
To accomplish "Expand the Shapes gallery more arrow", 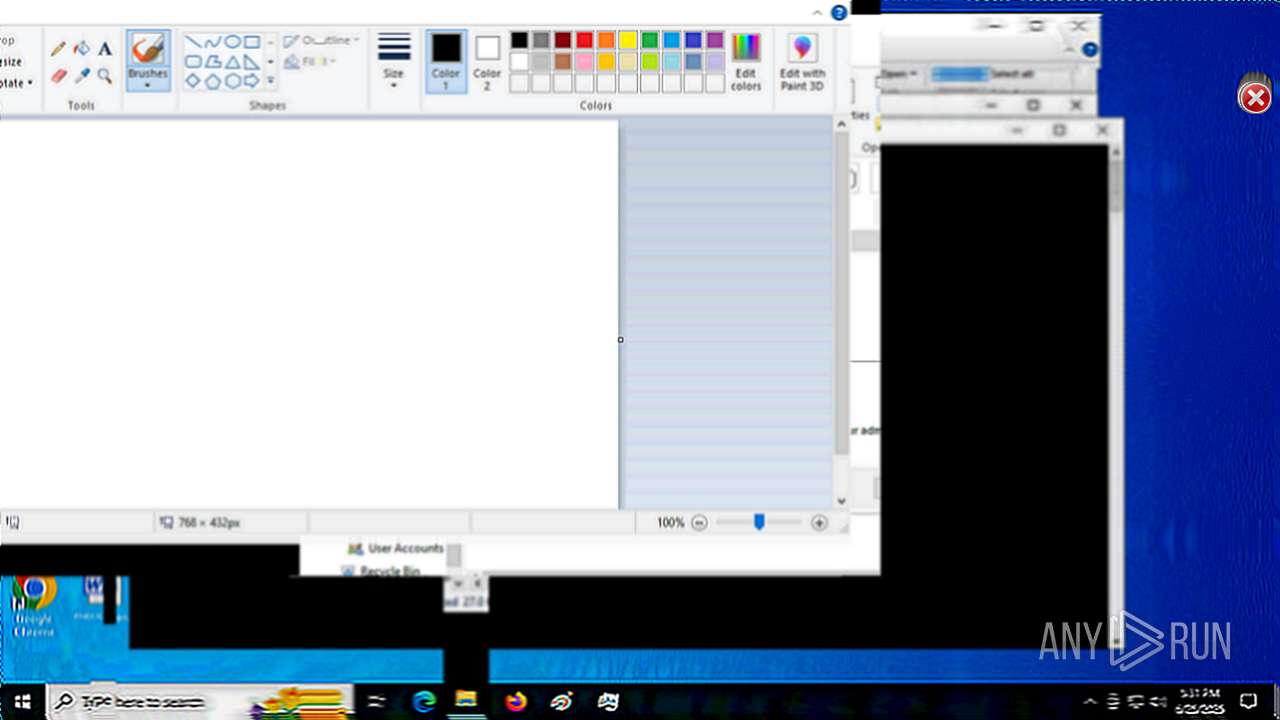I will (x=270, y=81).
